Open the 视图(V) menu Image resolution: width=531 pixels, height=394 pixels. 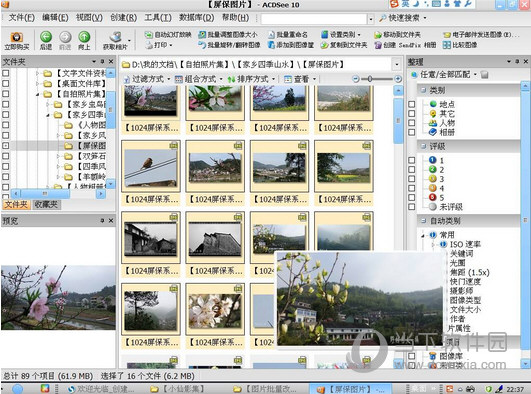(89, 18)
